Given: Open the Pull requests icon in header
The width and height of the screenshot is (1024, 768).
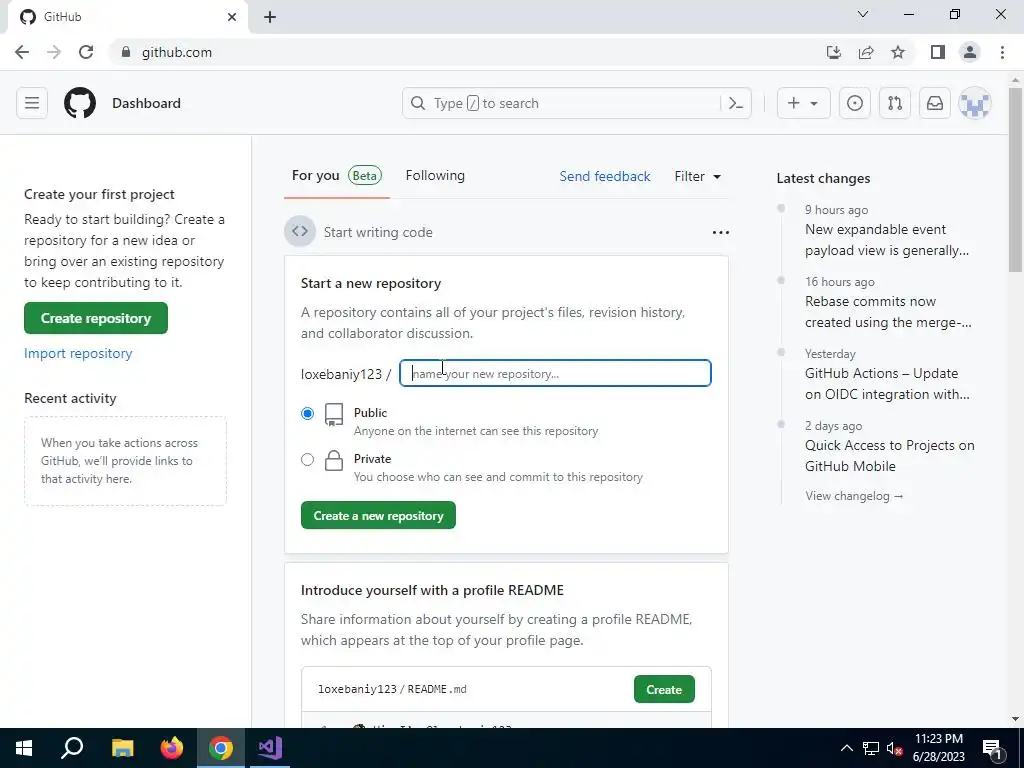Looking at the screenshot, I should pos(895,103).
